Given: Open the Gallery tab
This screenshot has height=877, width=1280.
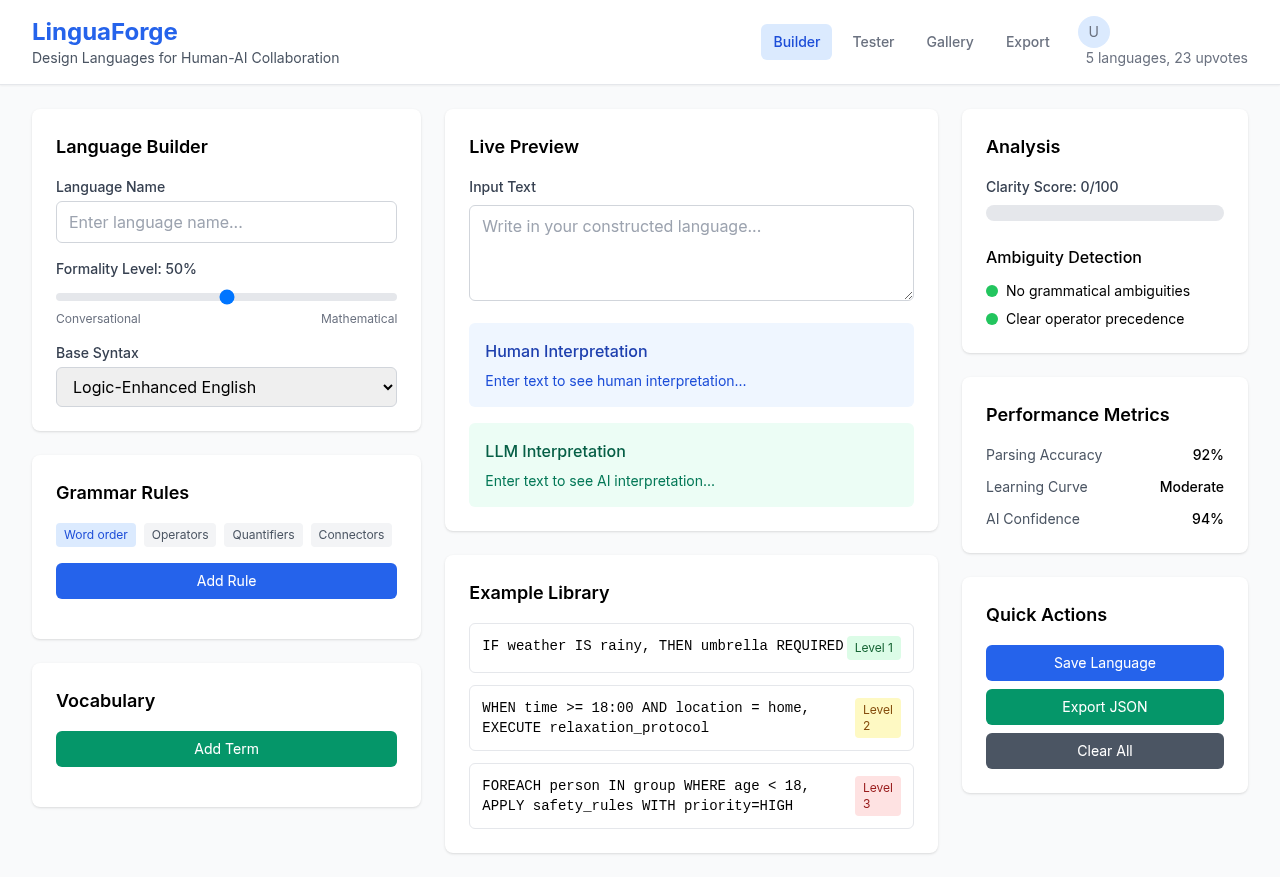Looking at the screenshot, I should [949, 42].
